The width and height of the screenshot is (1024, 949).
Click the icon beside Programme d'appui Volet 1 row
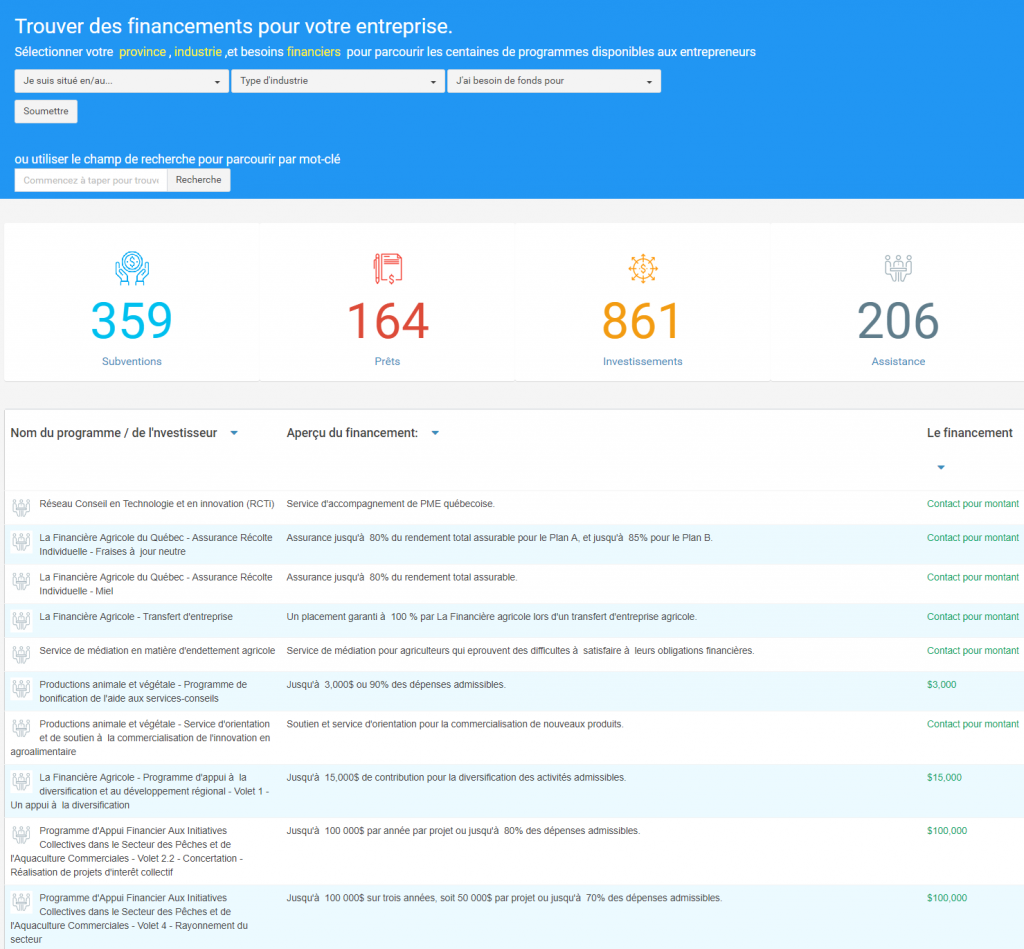(x=22, y=780)
